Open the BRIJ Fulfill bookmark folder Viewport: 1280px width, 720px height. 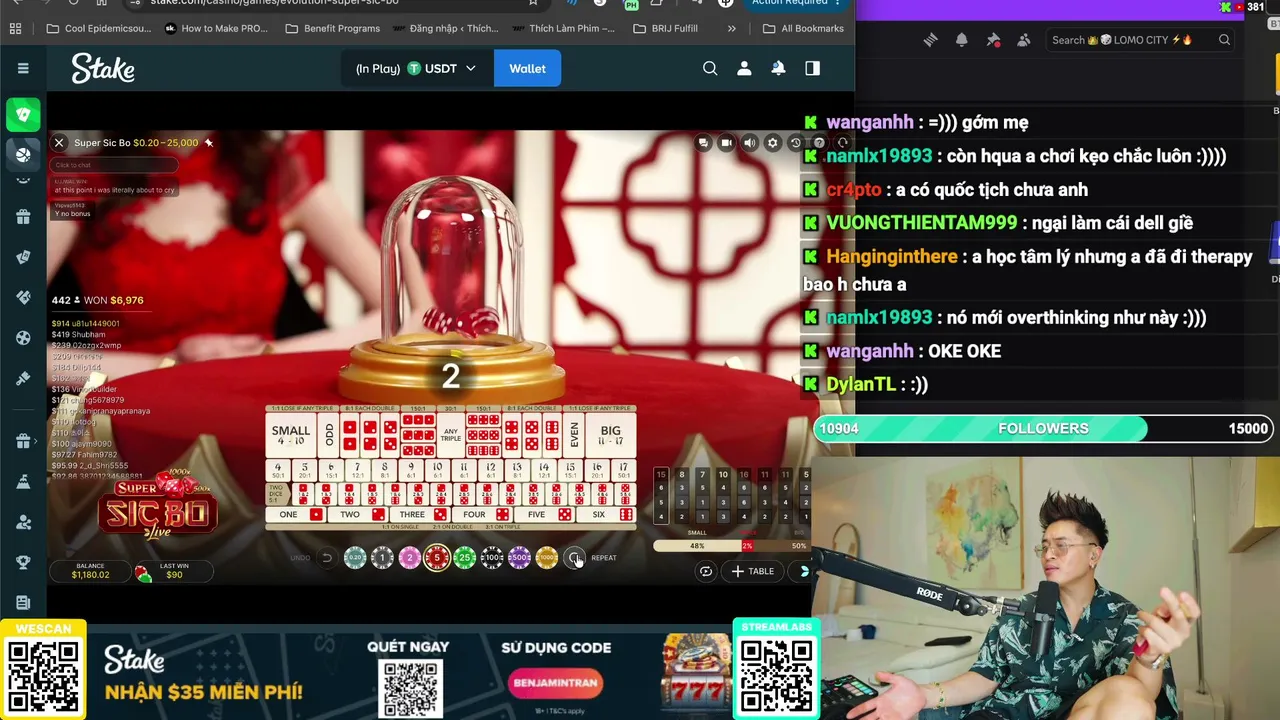click(x=666, y=28)
